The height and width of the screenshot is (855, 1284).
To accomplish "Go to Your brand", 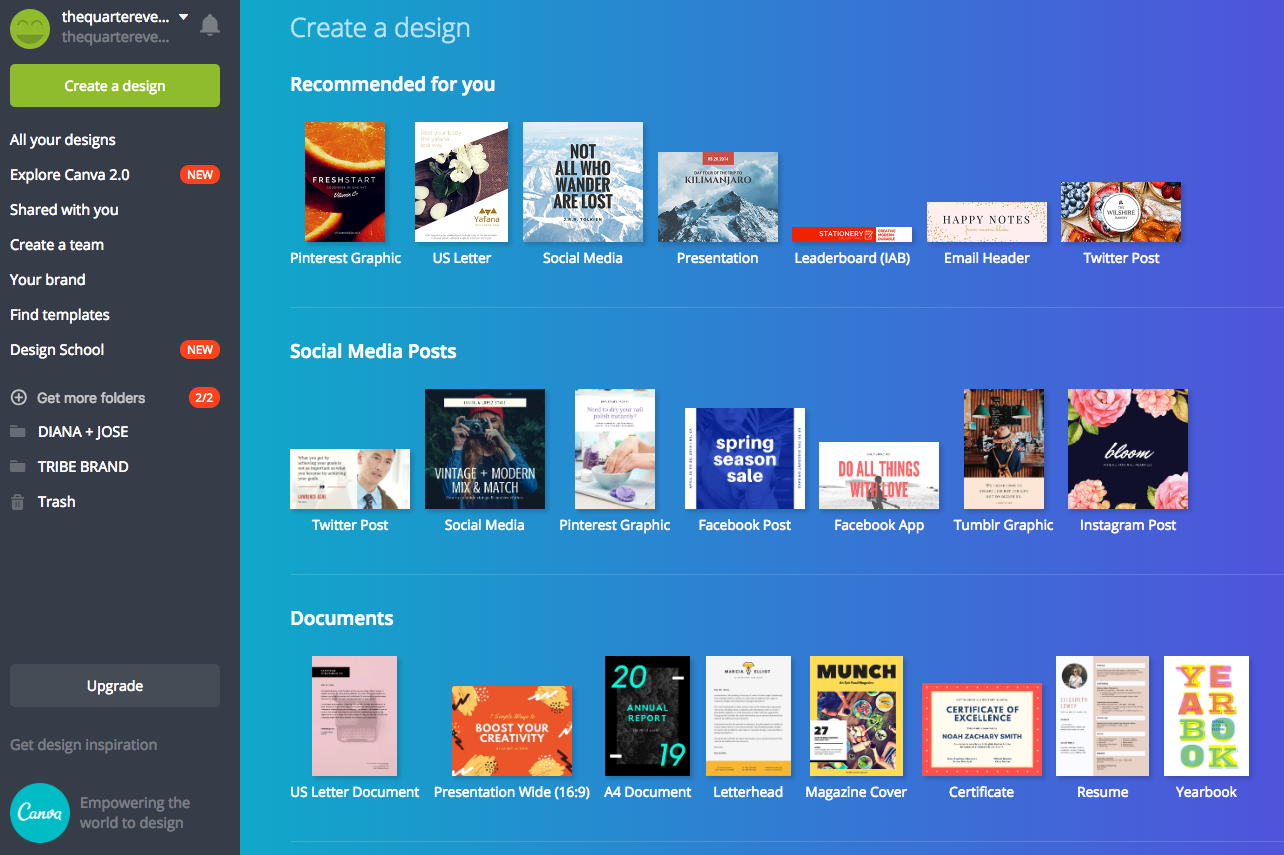I will 48,280.
